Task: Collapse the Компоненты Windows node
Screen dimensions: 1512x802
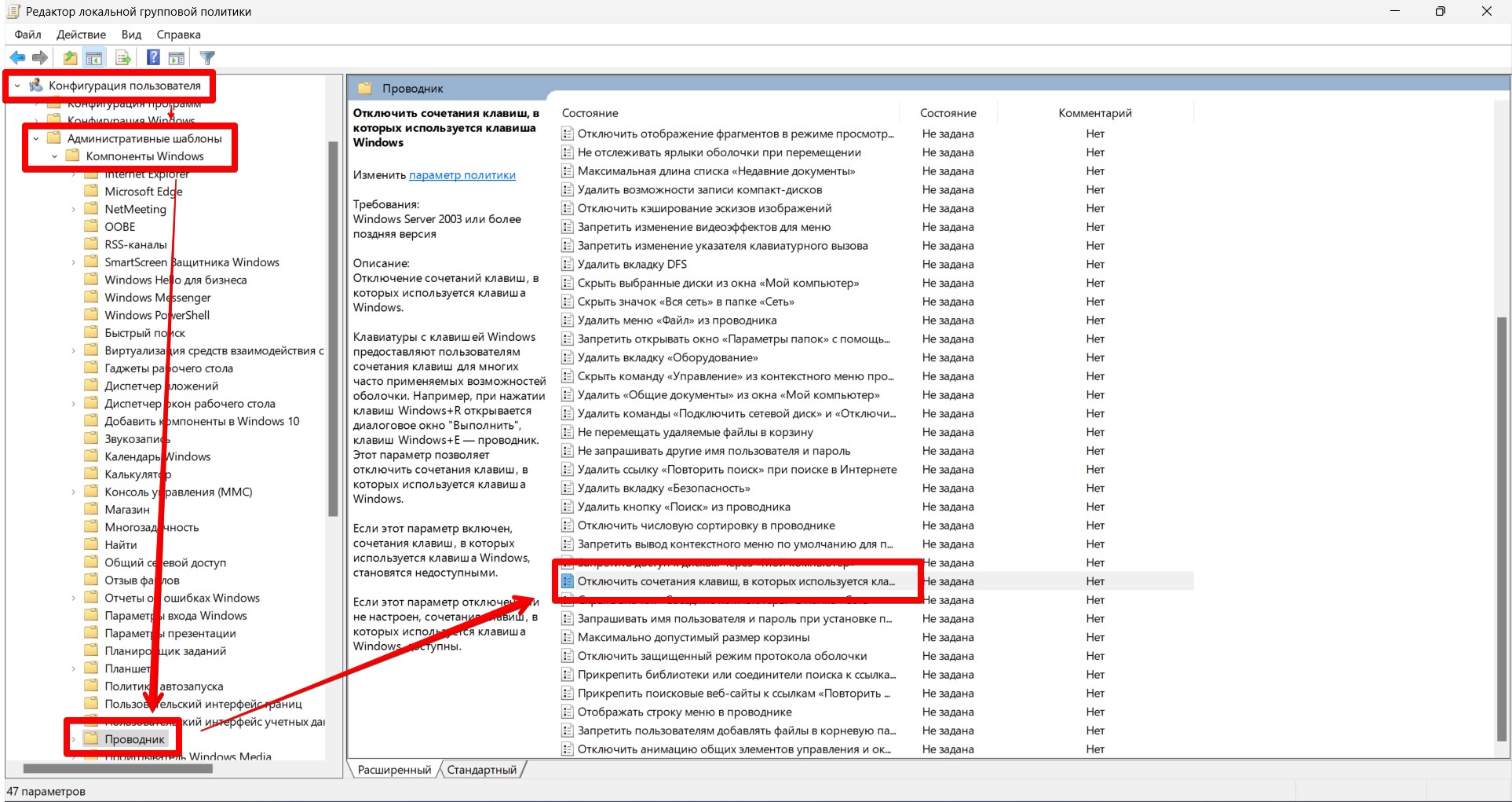Action: click(x=55, y=156)
